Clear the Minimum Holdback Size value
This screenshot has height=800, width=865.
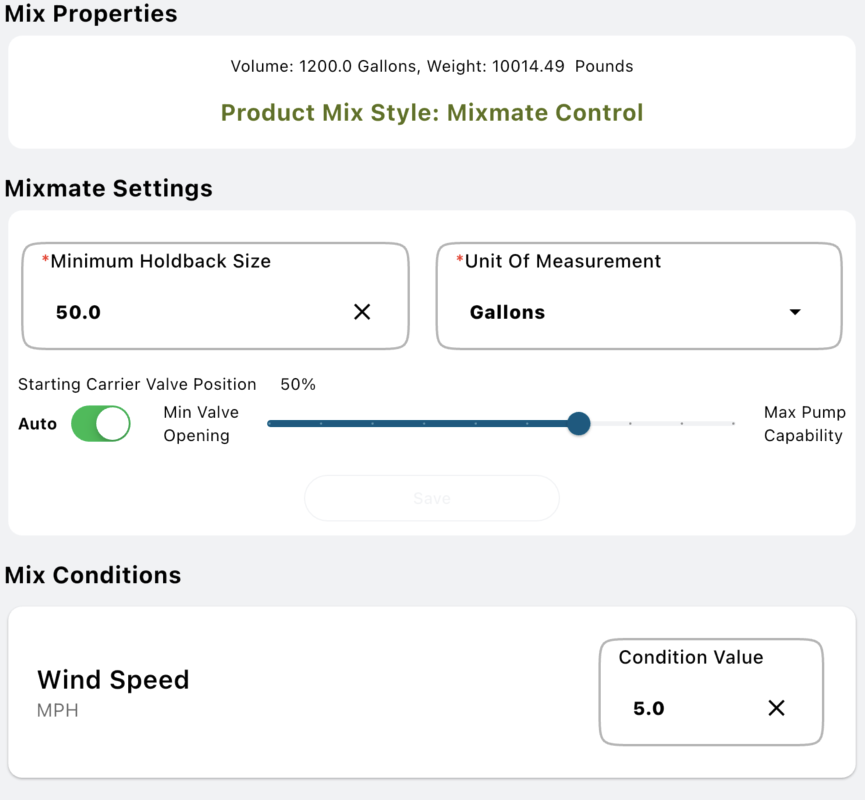click(362, 312)
